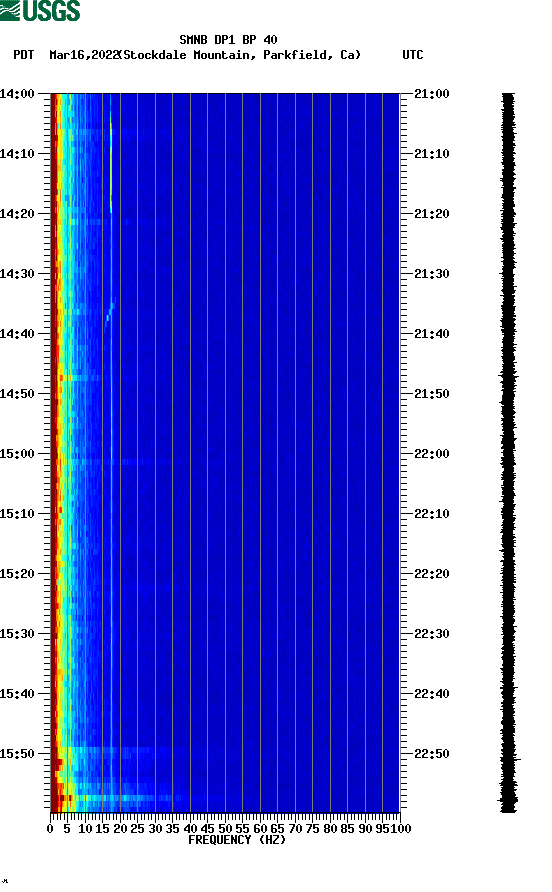Click the '15' frequency axis label
The height and width of the screenshot is (892, 552).
102,829
